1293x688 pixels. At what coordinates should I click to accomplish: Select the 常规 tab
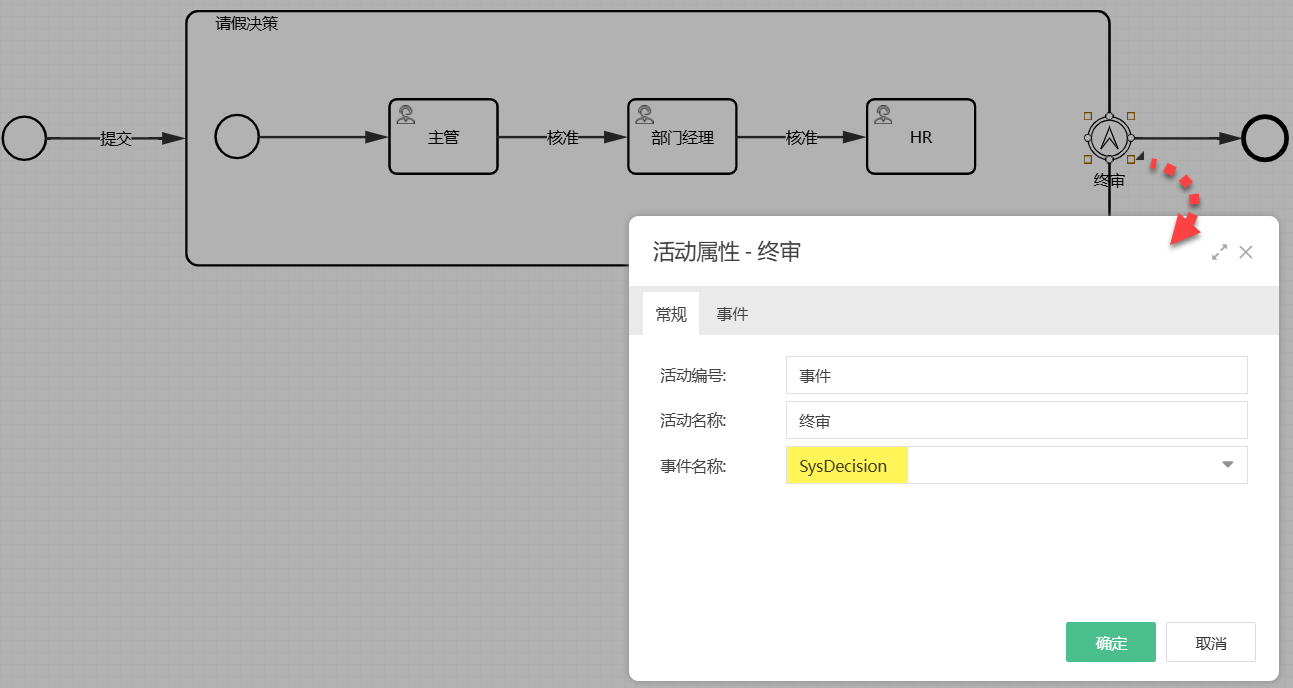click(671, 313)
